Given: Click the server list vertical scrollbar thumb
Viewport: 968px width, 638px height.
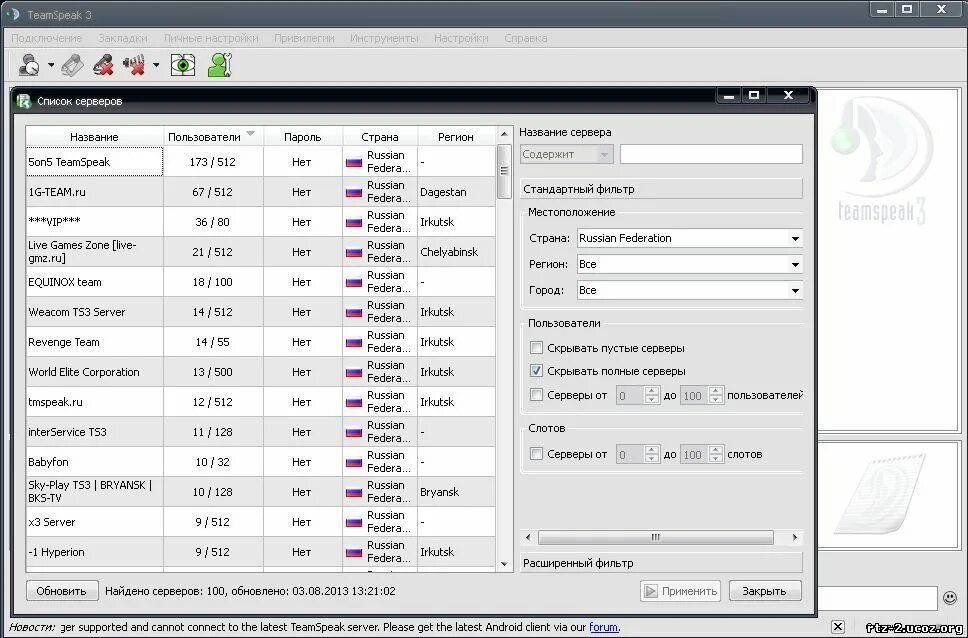Looking at the screenshot, I should click(504, 172).
